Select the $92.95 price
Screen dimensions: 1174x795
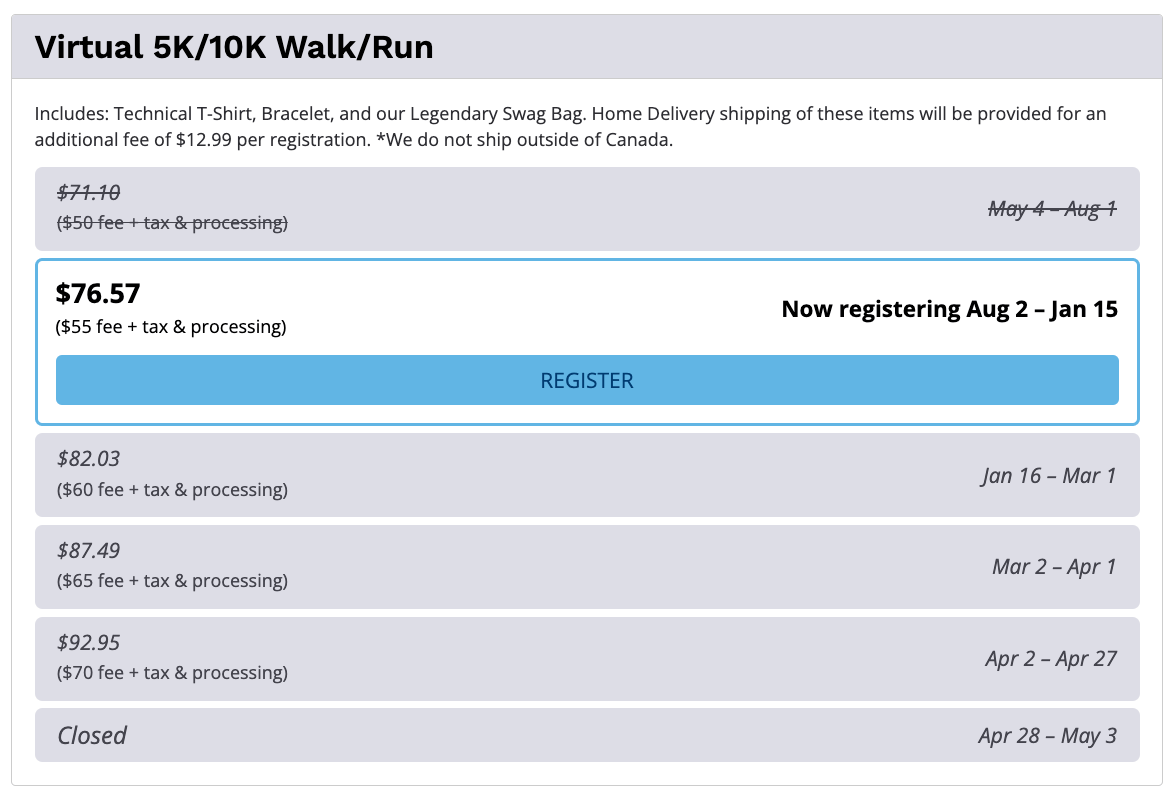click(x=89, y=643)
